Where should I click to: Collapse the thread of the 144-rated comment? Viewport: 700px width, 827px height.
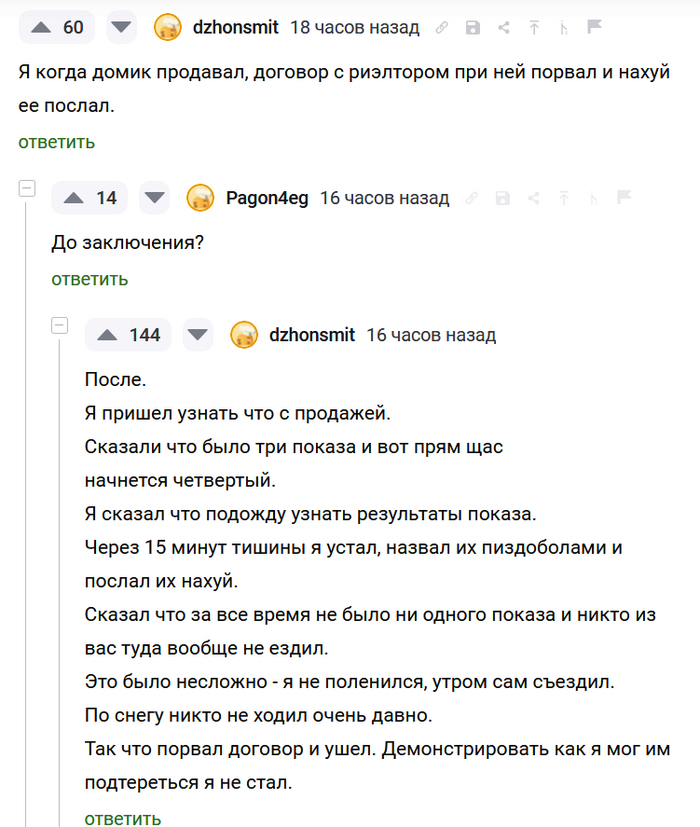click(60, 324)
